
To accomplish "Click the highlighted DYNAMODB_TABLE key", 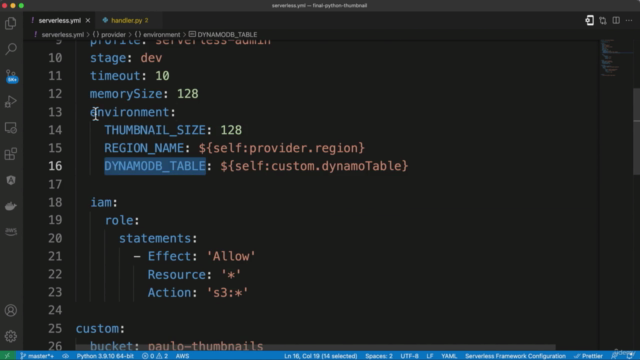I will pyautogui.click(x=155, y=166).
